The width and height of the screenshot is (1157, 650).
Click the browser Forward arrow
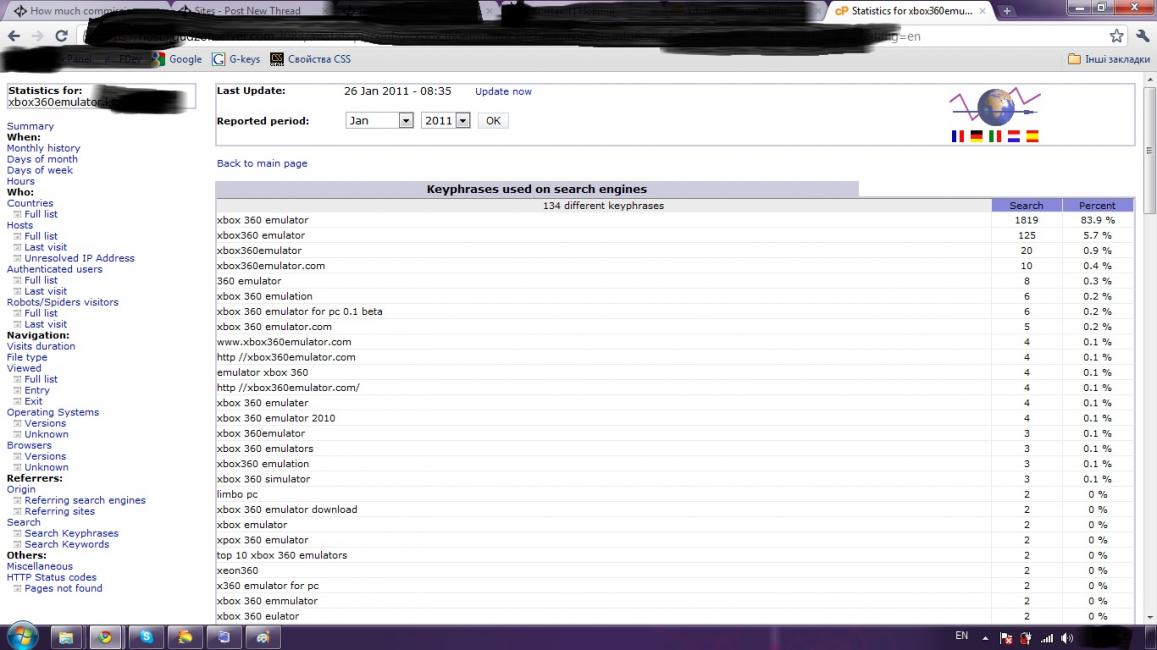[37, 35]
